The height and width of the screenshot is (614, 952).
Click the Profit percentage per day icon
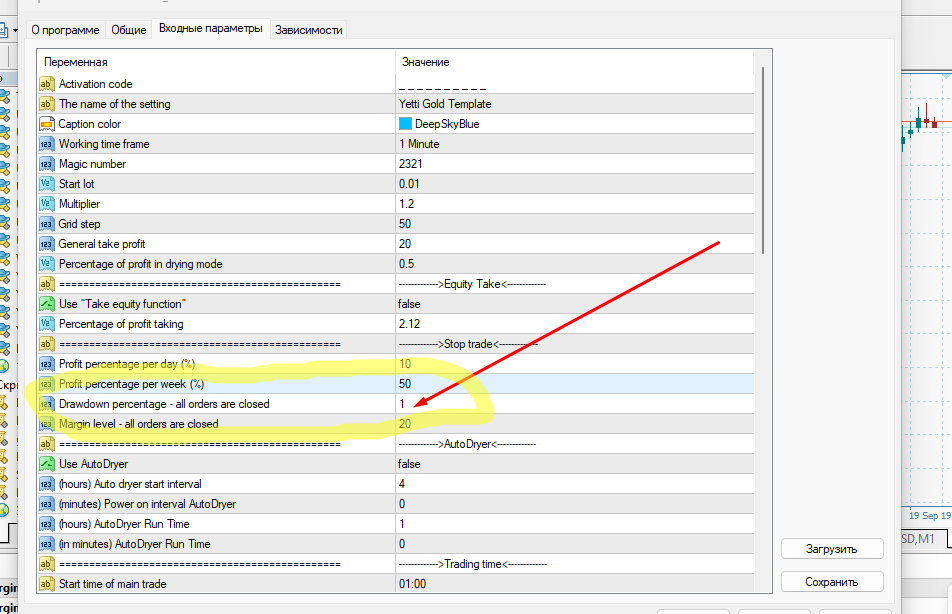point(46,364)
